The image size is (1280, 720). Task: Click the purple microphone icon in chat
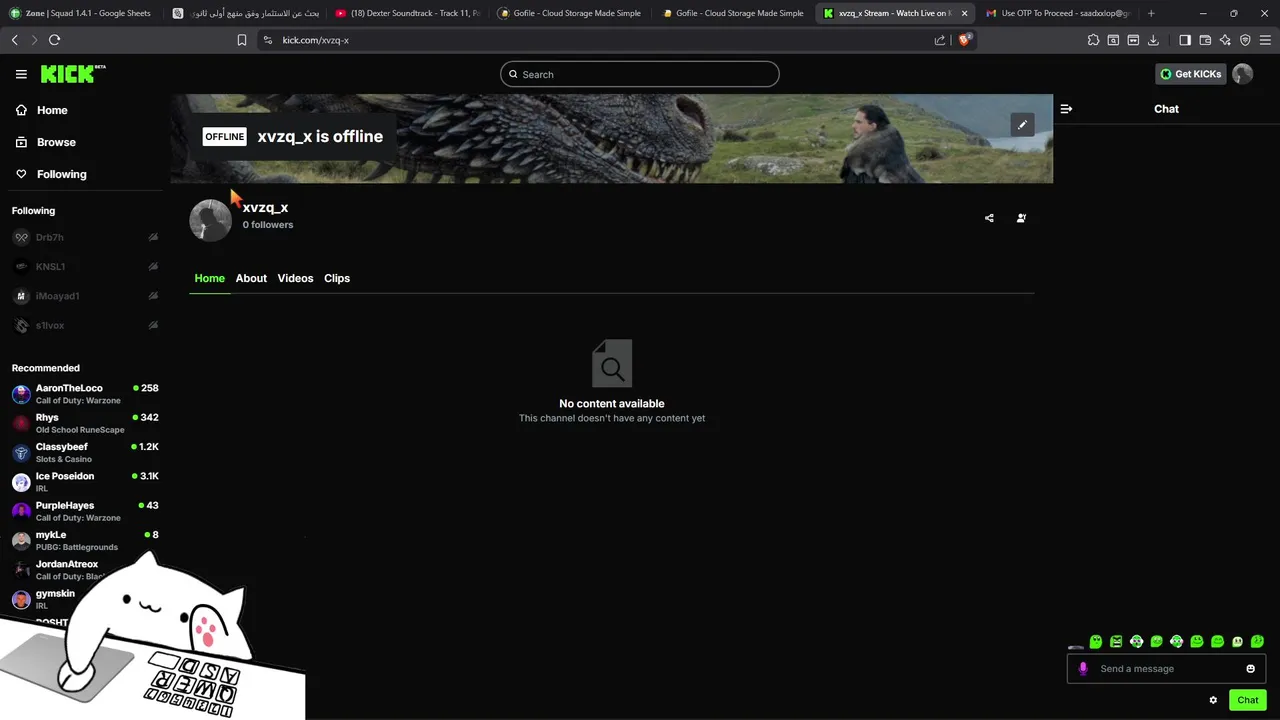1083,669
